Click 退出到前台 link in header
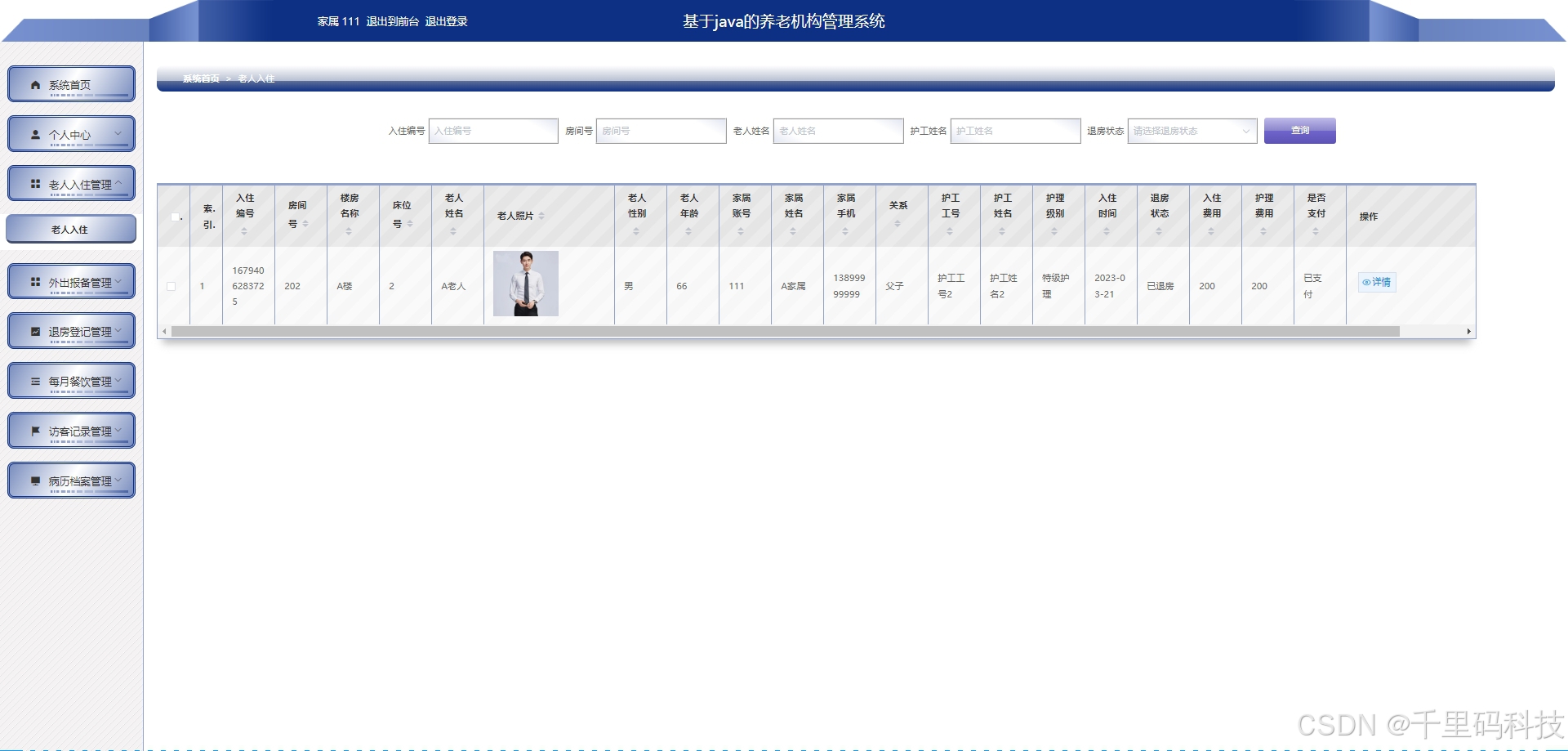 (x=392, y=21)
